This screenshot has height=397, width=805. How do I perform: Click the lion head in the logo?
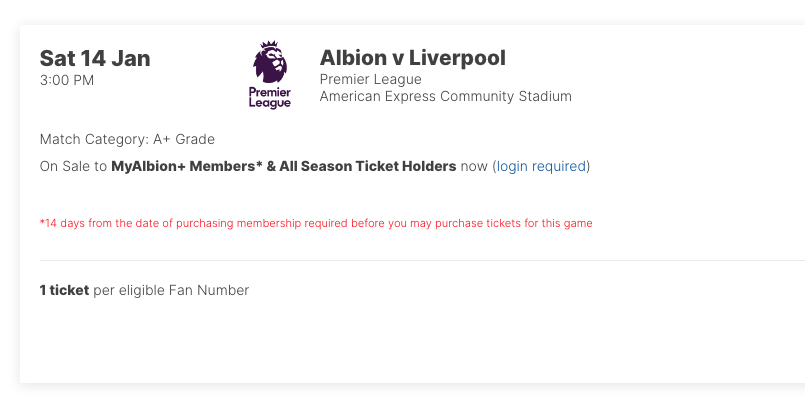pos(270,62)
